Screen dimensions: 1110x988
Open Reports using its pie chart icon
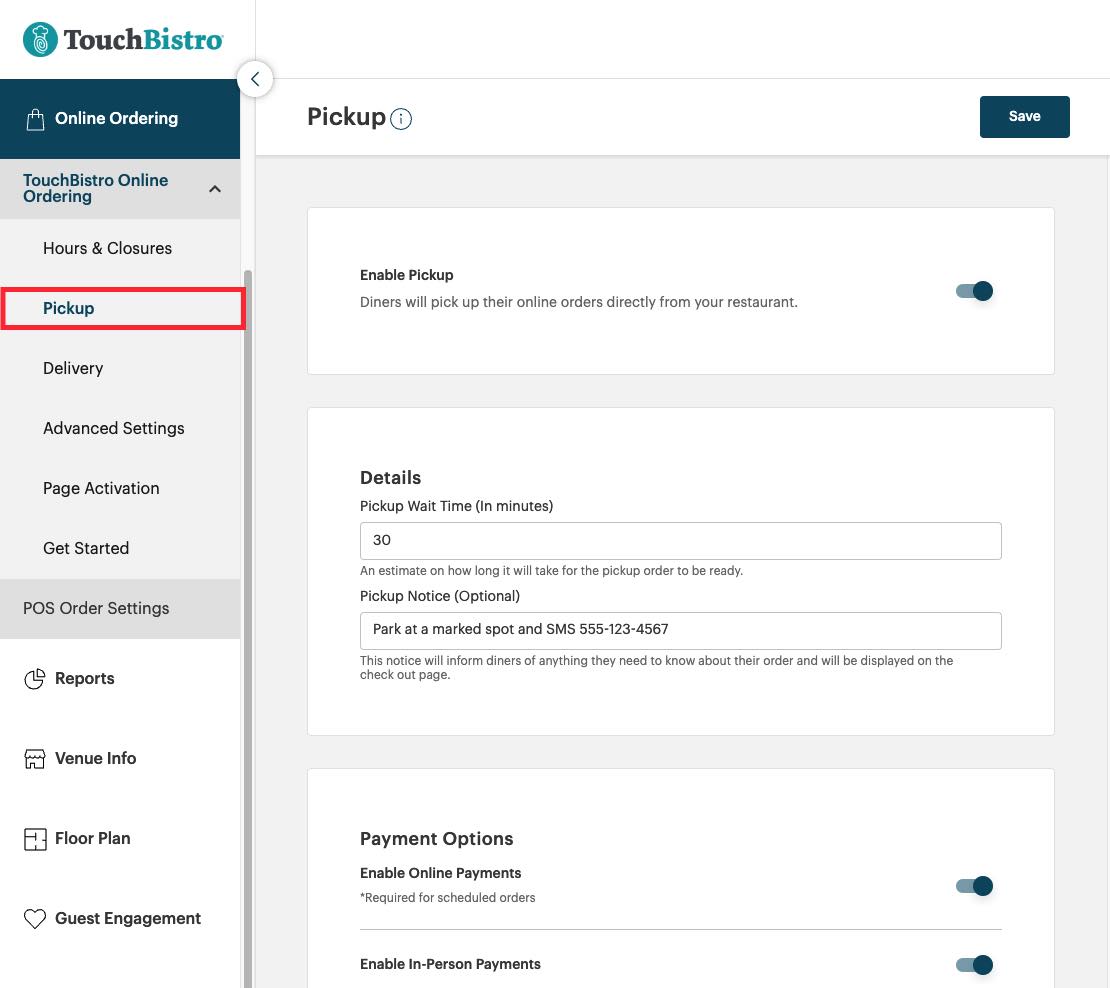(x=35, y=678)
